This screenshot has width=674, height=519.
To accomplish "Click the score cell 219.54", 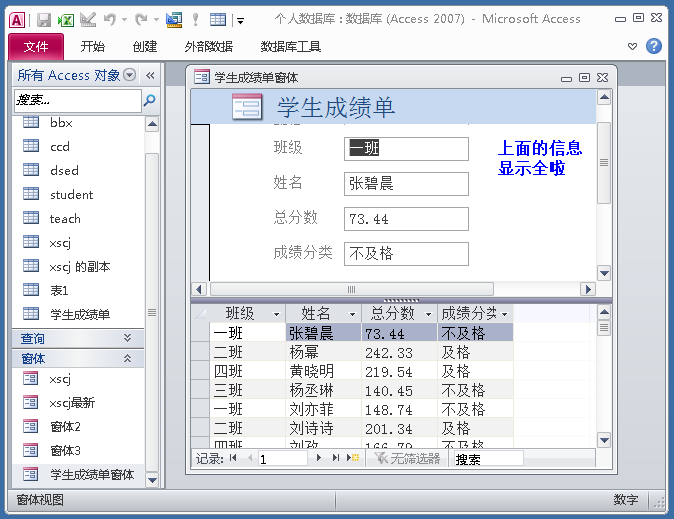I will tap(399, 372).
